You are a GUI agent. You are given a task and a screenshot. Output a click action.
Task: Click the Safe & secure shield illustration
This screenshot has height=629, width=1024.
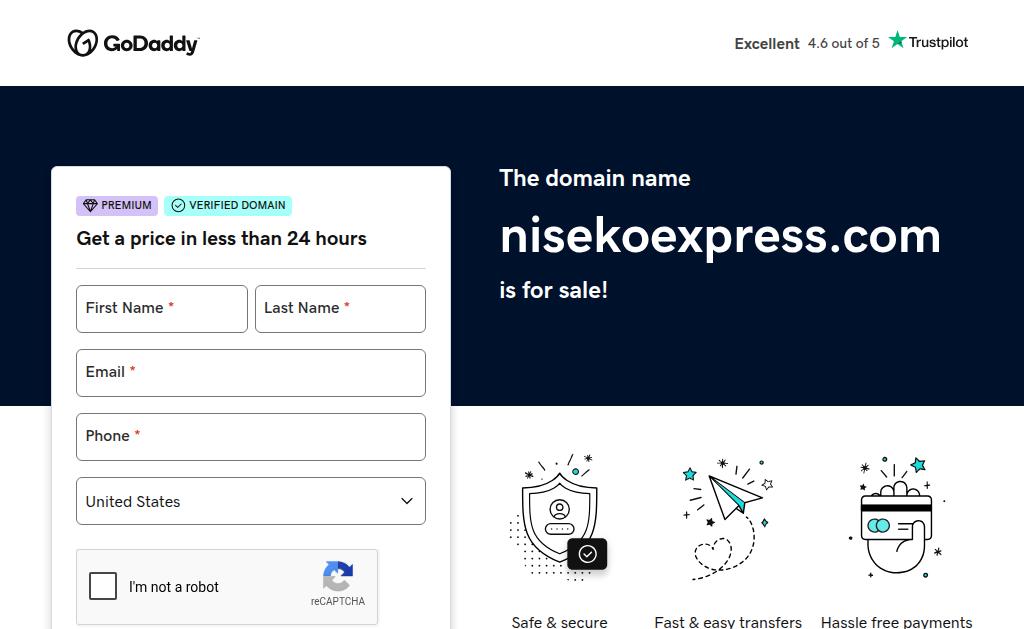(x=558, y=516)
